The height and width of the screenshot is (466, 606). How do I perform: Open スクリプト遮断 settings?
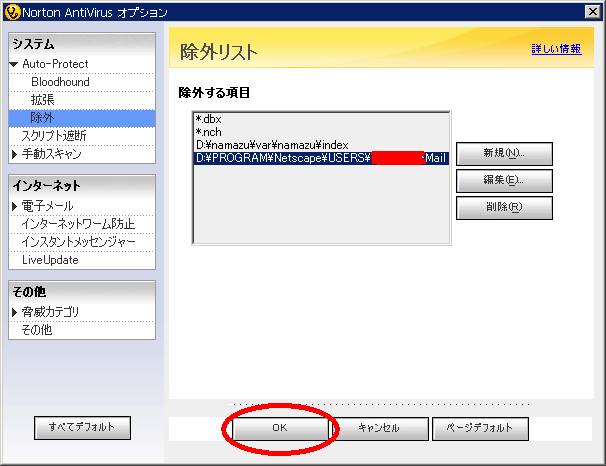(54, 136)
